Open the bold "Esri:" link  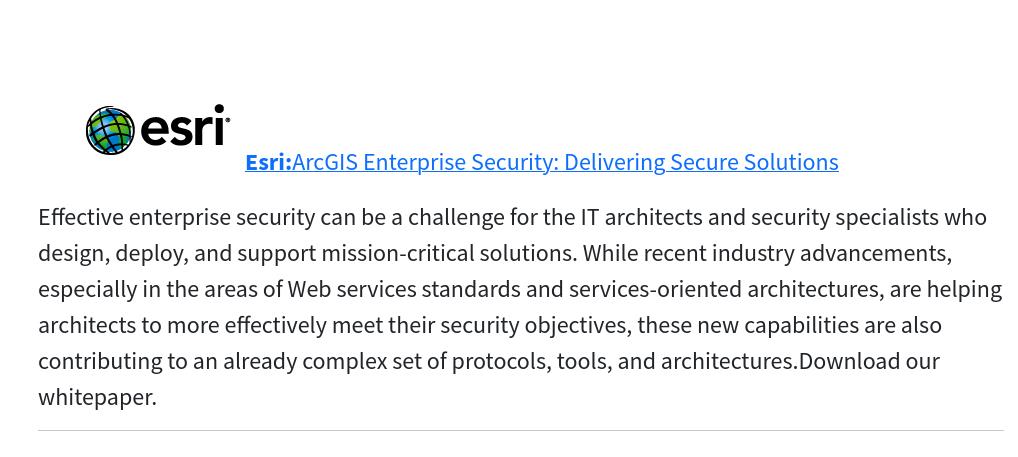click(268, 162)
